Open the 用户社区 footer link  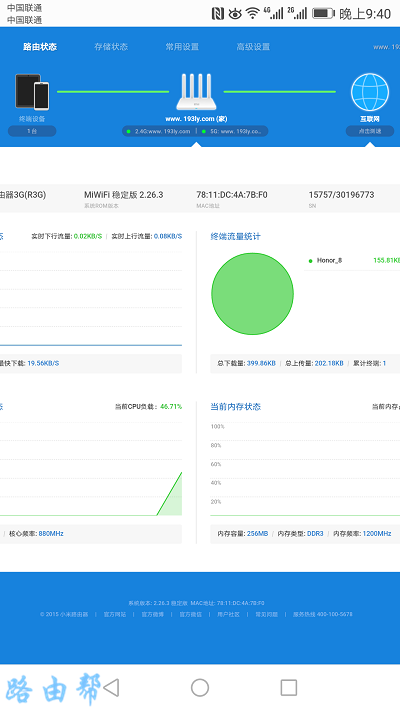click(x=228, y=614)
